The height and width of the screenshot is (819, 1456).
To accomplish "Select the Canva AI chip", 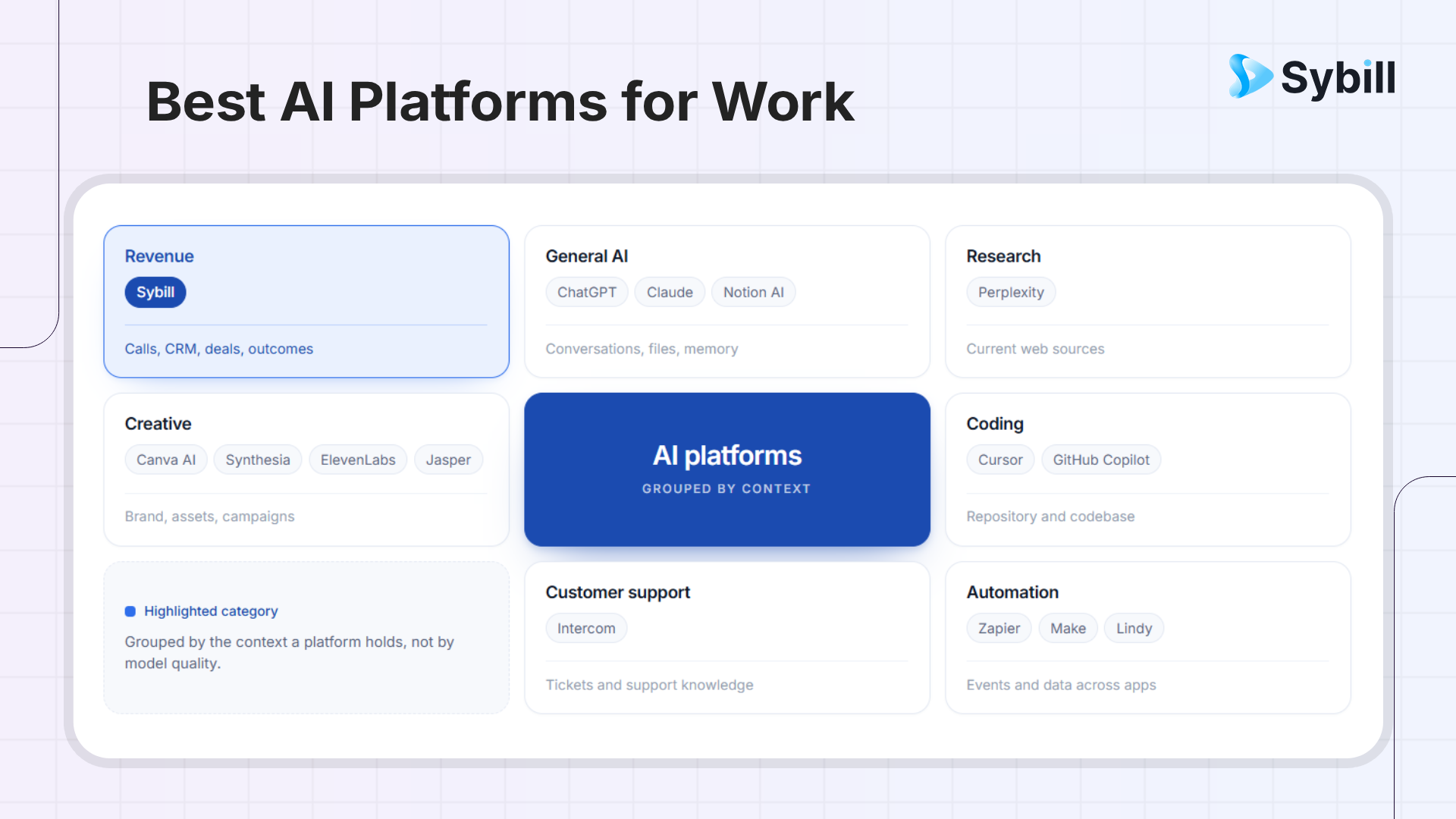I will point(166,460).
